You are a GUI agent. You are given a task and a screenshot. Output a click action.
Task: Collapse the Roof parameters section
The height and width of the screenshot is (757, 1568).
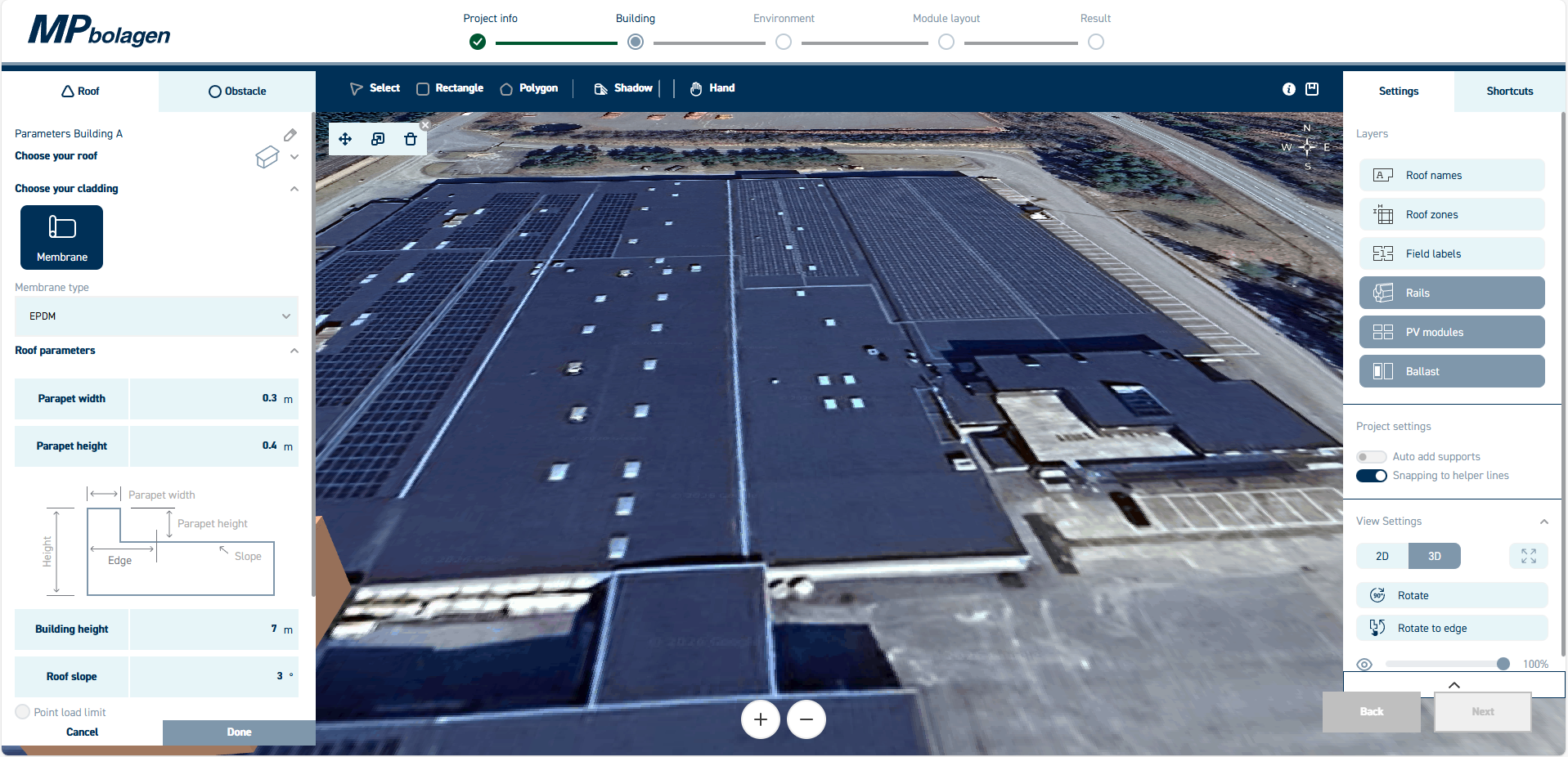294,351
